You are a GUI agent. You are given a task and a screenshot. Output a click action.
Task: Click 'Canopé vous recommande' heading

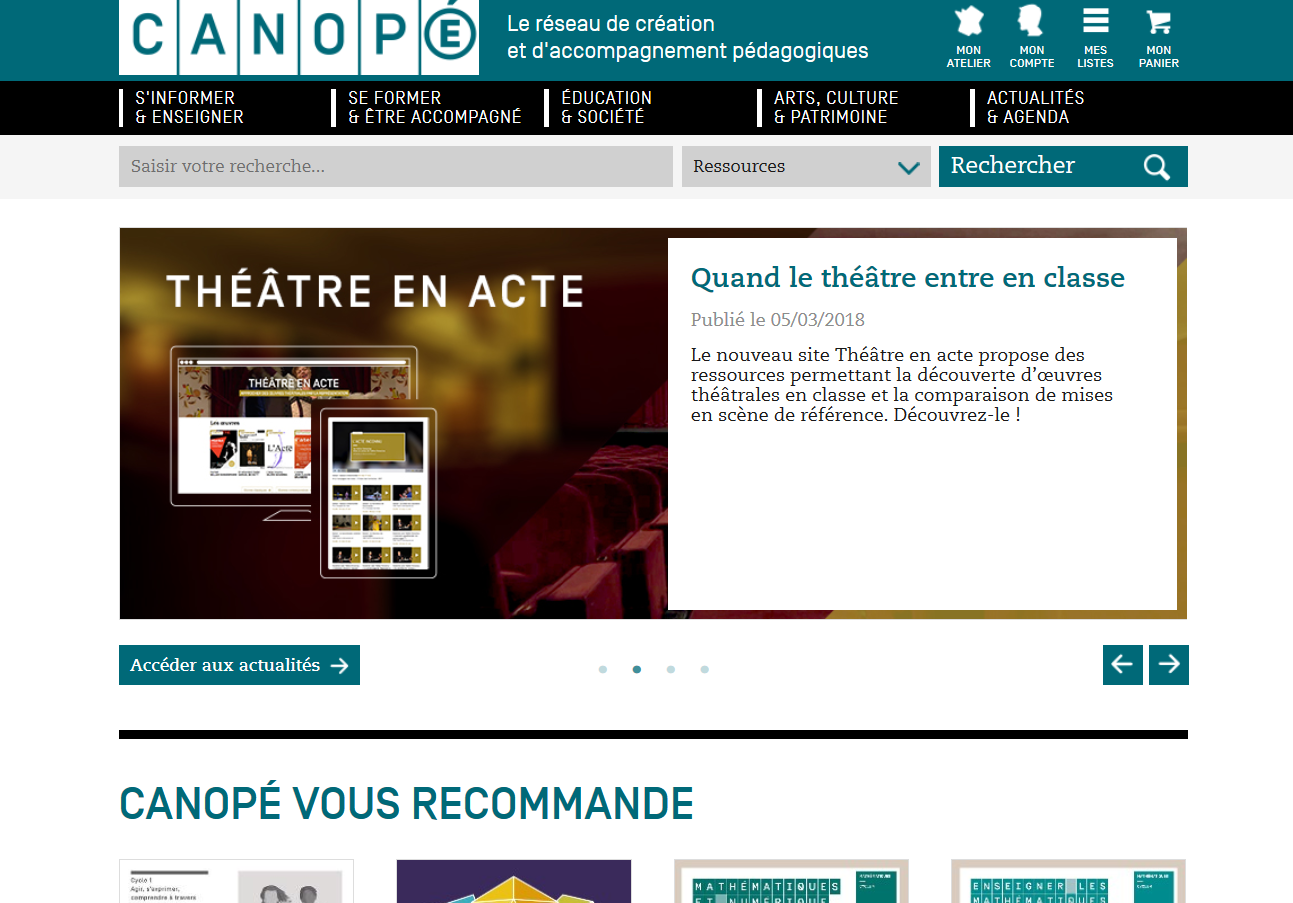click(406, 804)
